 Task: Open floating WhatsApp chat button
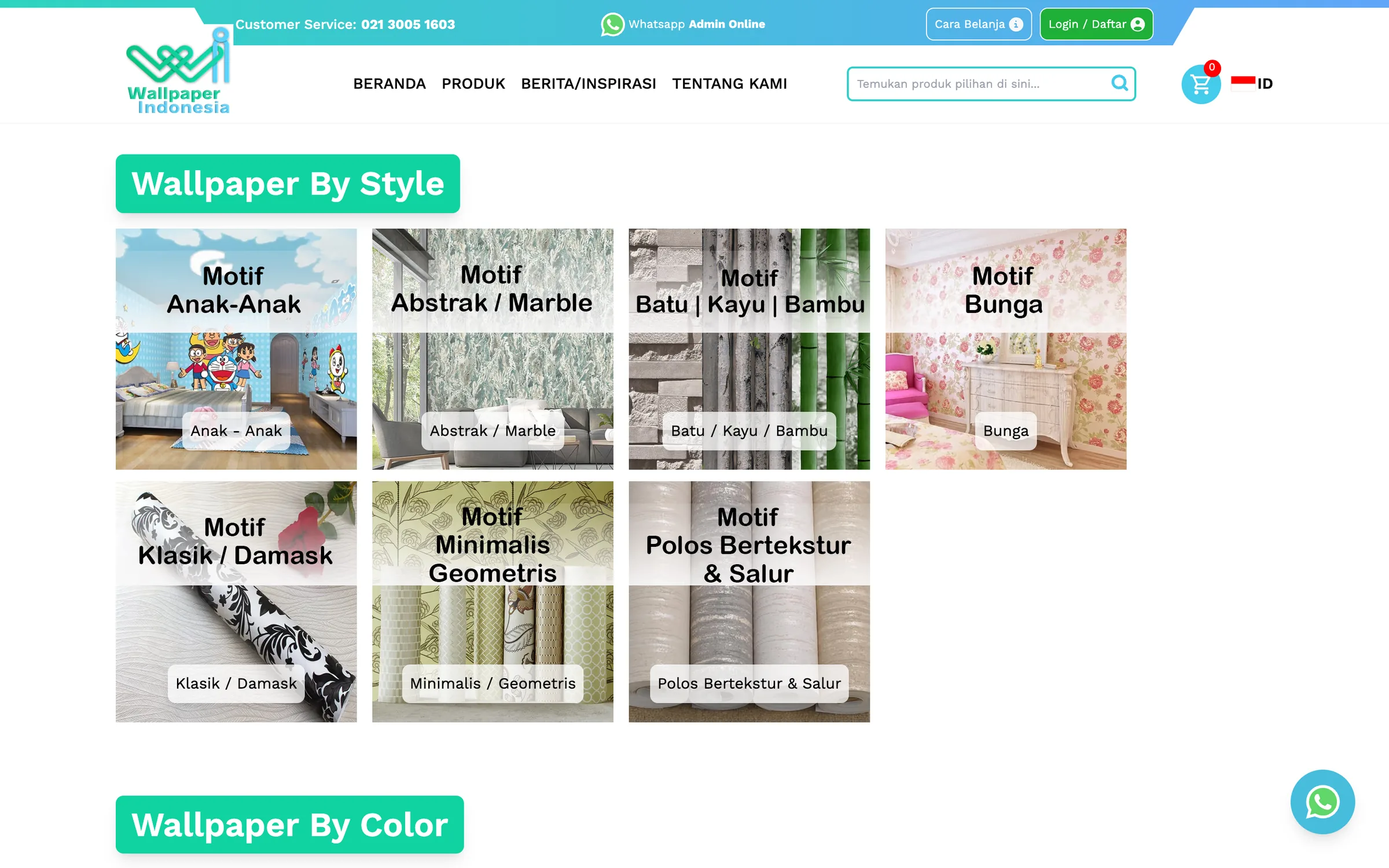pyautogui.click(x=1322, y=801)
